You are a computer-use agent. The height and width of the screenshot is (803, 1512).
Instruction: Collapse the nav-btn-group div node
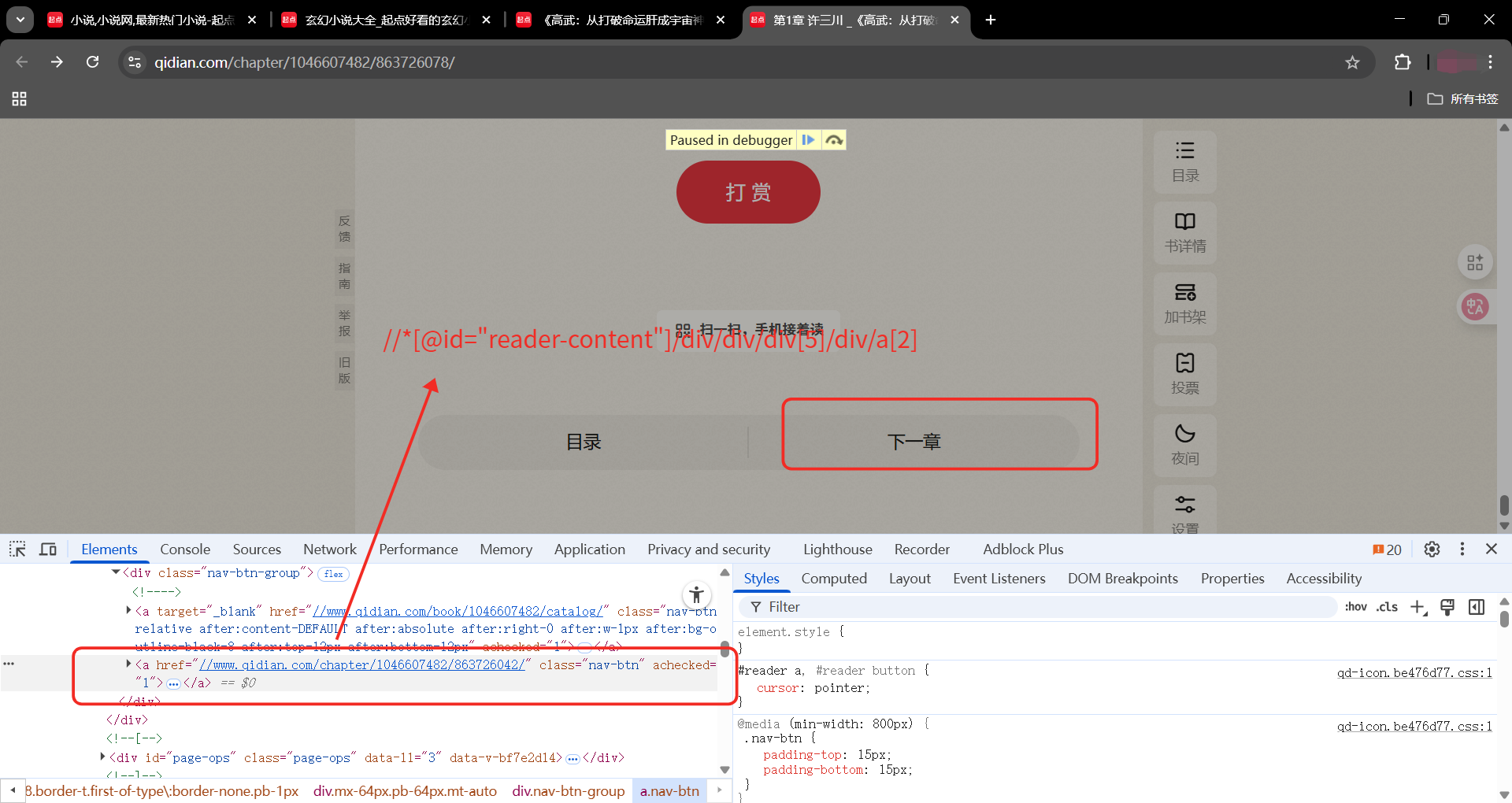[x=116, y=572]
